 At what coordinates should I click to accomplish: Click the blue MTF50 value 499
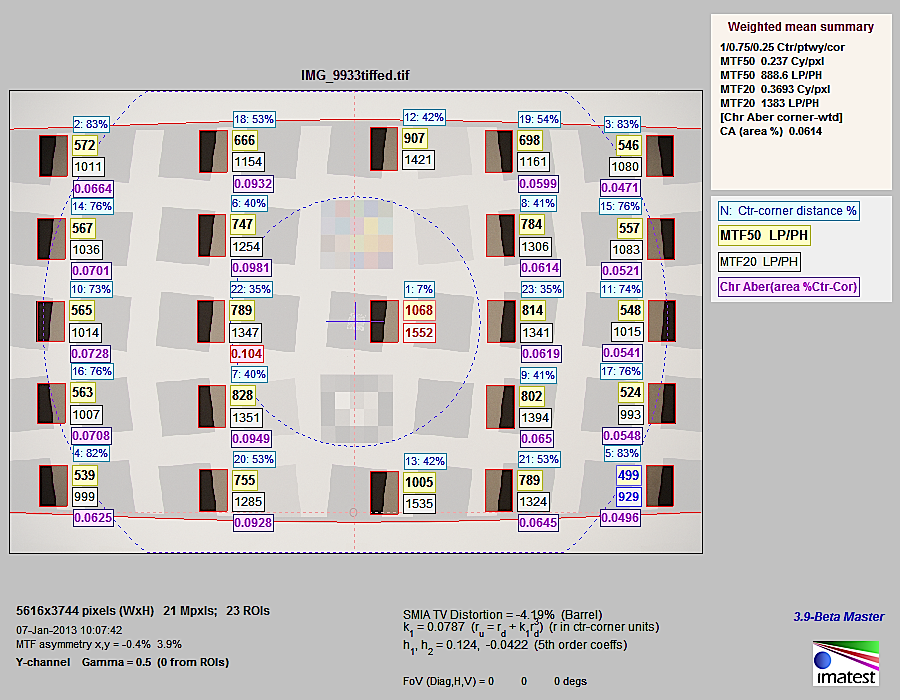pyautogui.click(x=628, y=475)
